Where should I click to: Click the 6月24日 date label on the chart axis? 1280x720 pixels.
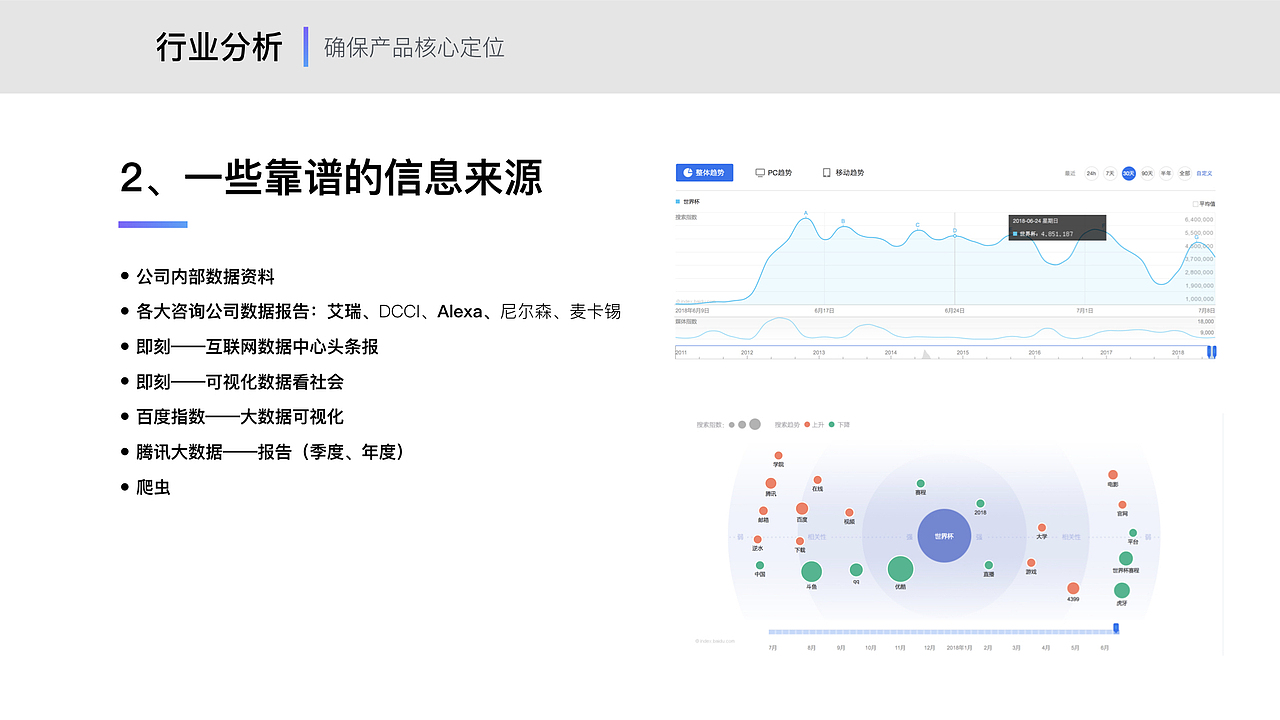pyautogui.click(x=954, y=311)
